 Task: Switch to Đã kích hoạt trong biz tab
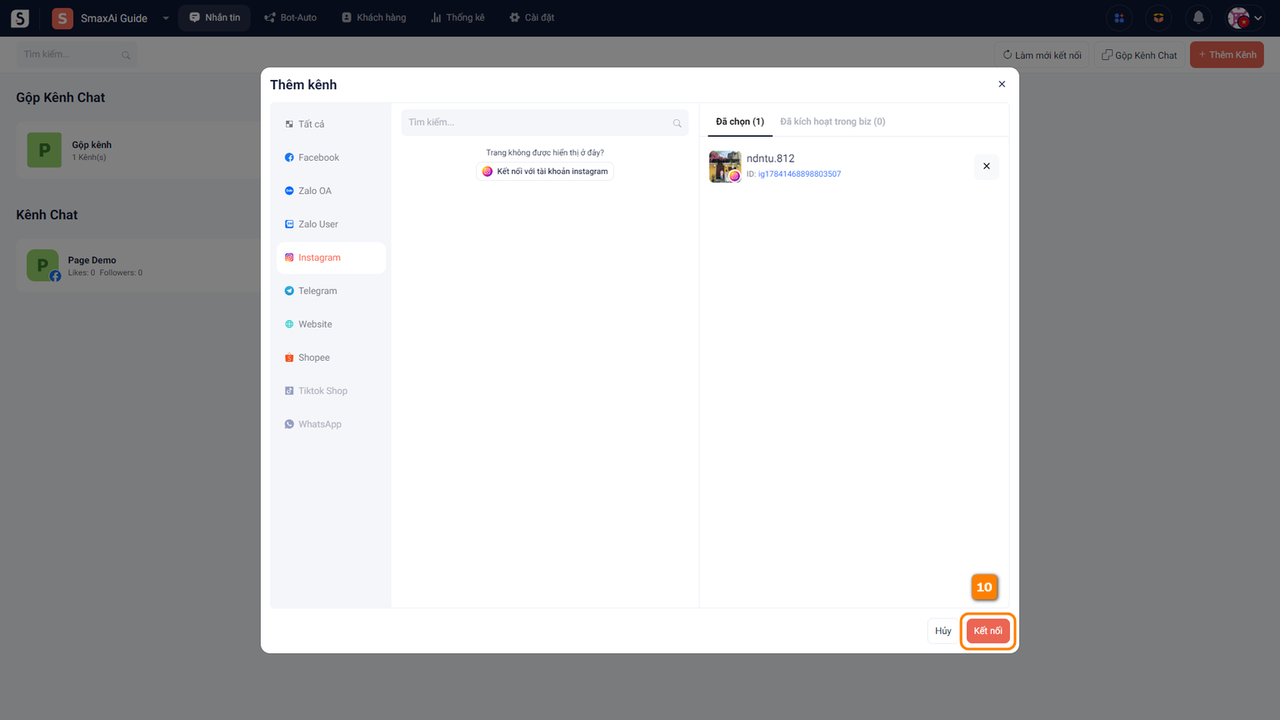(832, 122)
